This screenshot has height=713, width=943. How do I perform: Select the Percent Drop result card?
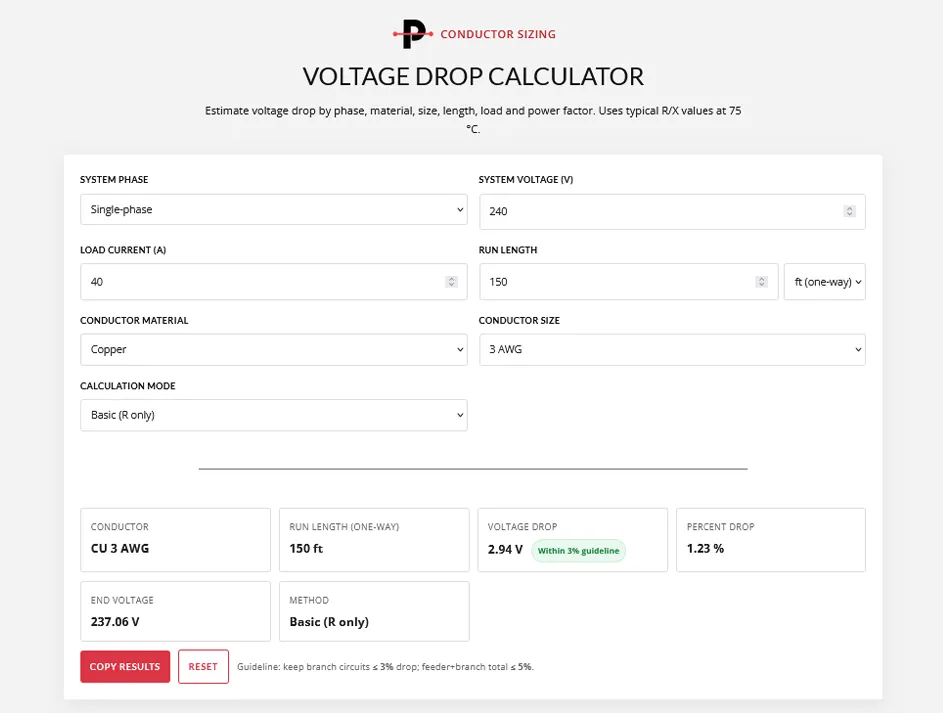[x=771, y=540]
